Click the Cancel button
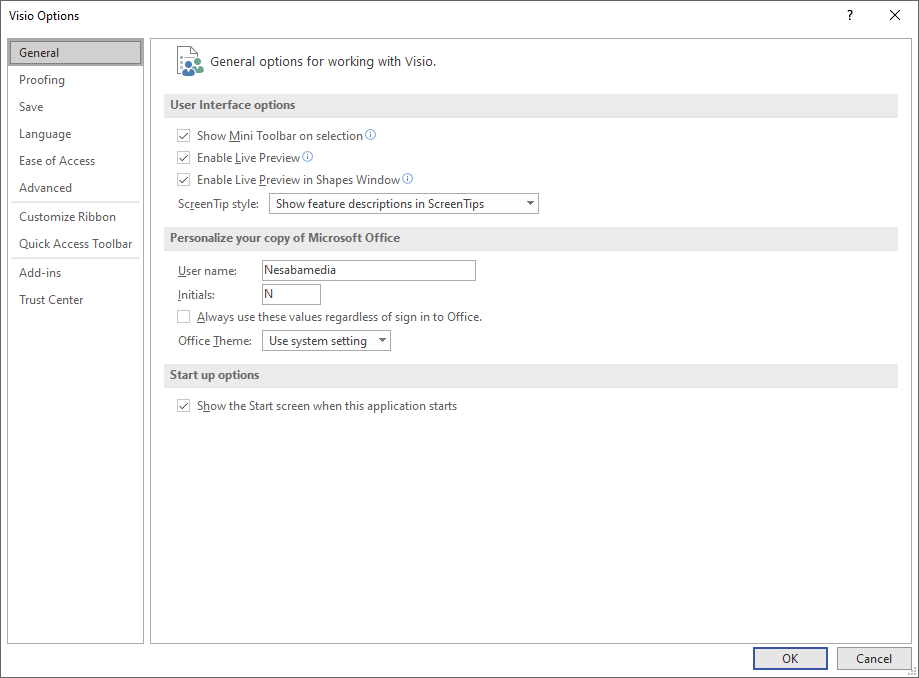This screenshot has height=678, width=919. [x=873, y=658]
